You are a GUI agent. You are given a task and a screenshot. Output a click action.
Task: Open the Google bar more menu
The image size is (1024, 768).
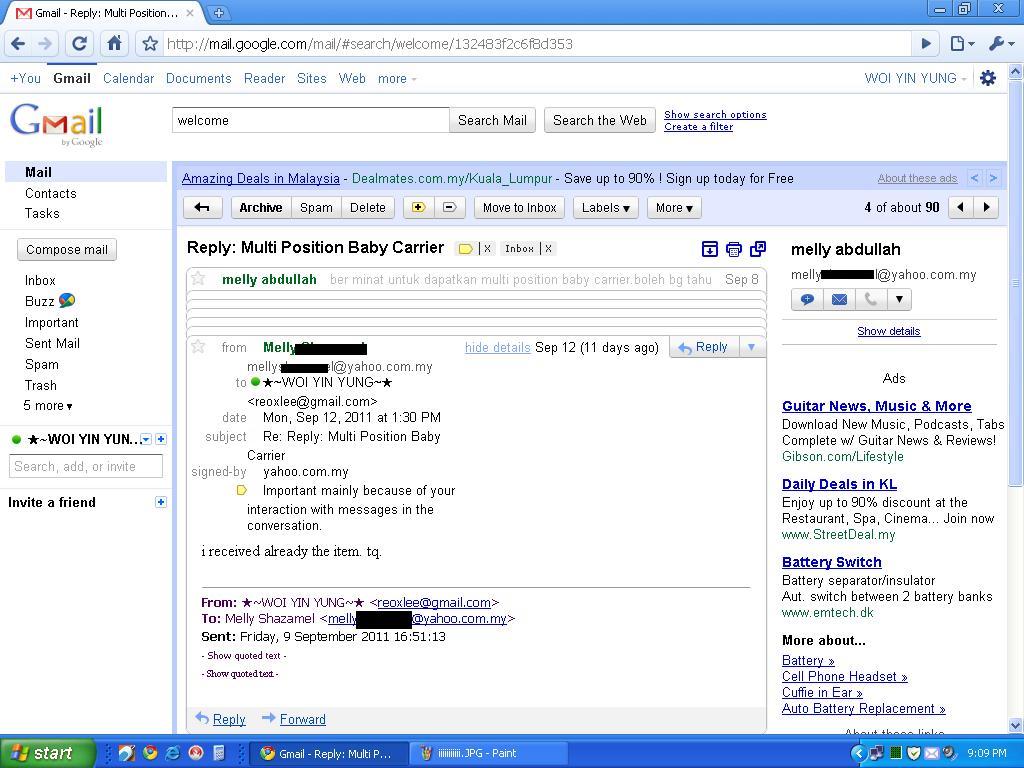tap(396, 78)
